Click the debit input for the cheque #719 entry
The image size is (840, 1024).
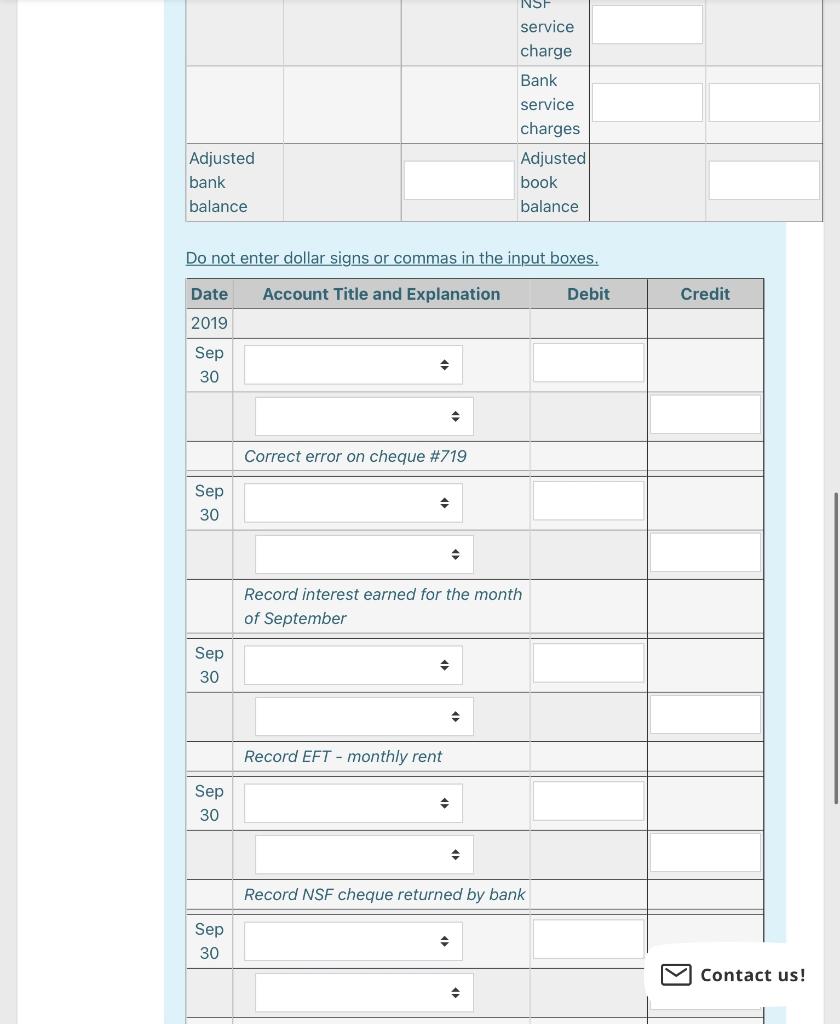point(588,362)
